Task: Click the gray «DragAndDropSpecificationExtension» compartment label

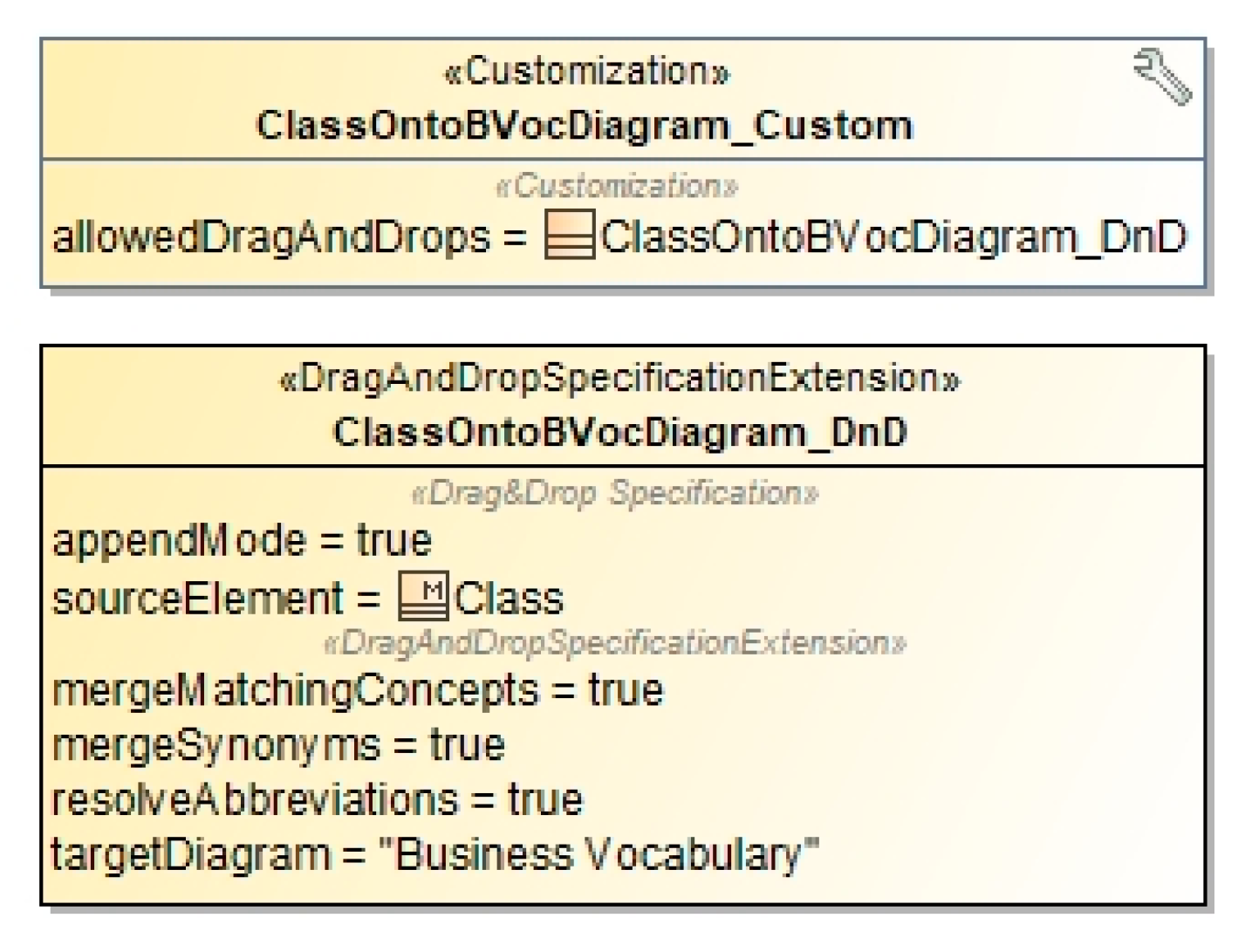Action: (615, 644)
